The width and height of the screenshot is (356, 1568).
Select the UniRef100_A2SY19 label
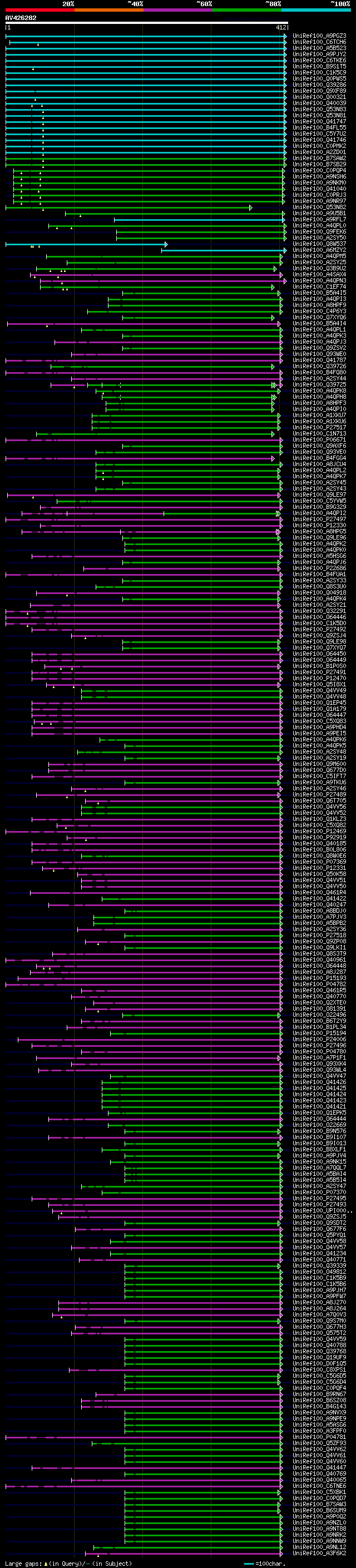[319, 757]
